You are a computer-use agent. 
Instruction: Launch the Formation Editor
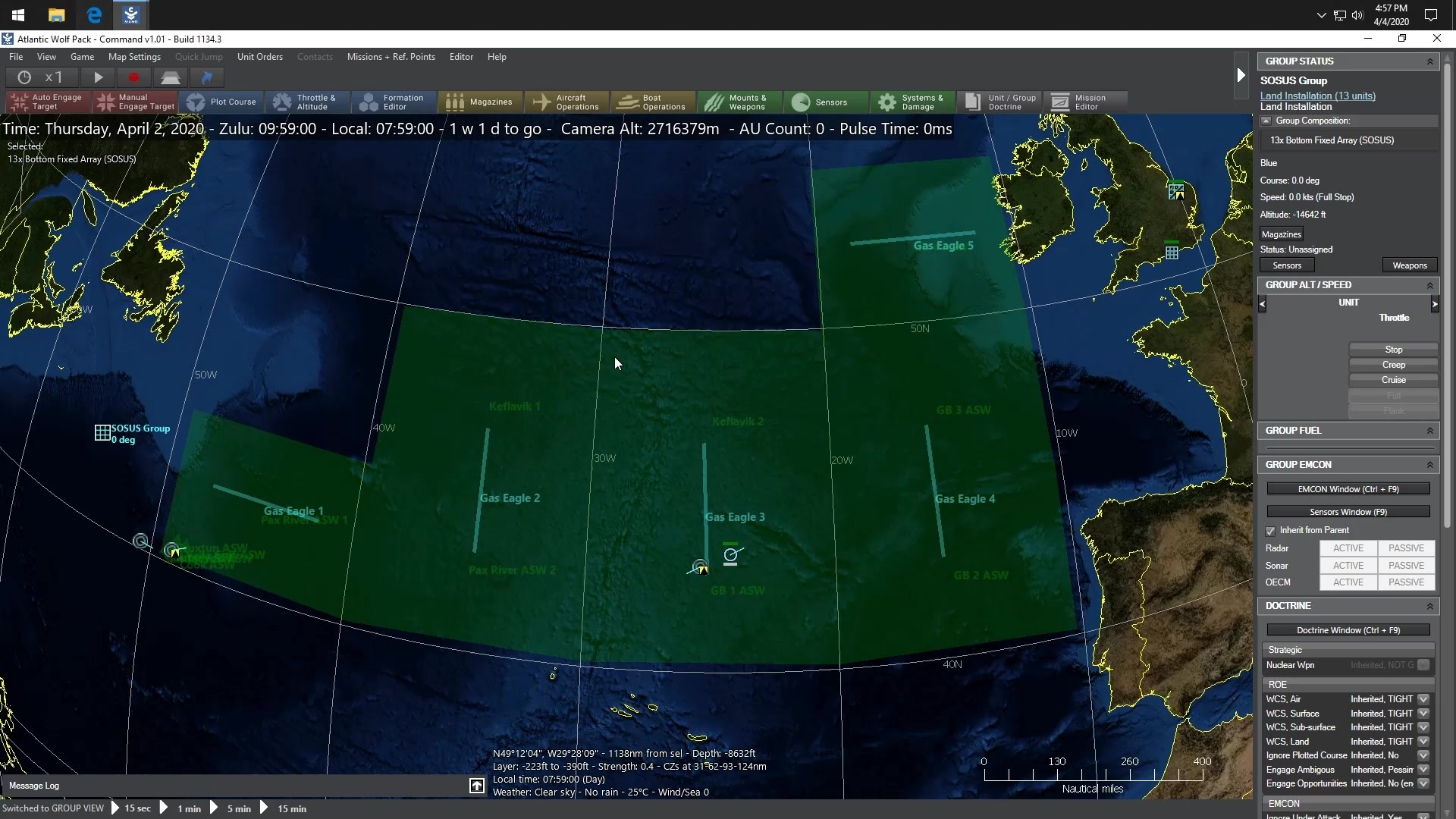pos(394,102)
